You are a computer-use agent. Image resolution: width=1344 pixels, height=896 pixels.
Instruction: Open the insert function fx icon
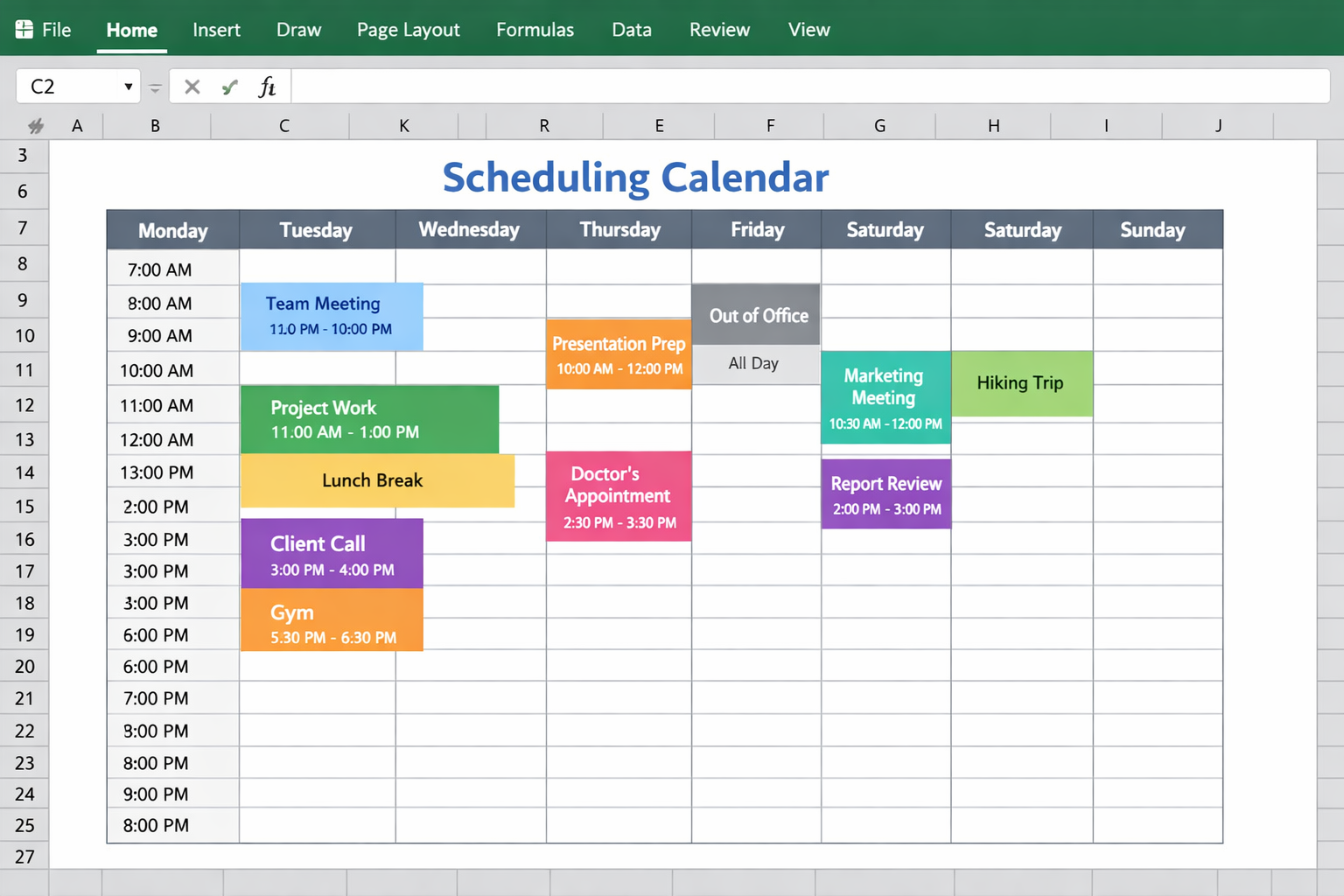pyautogui.click(x=267, y=87)
